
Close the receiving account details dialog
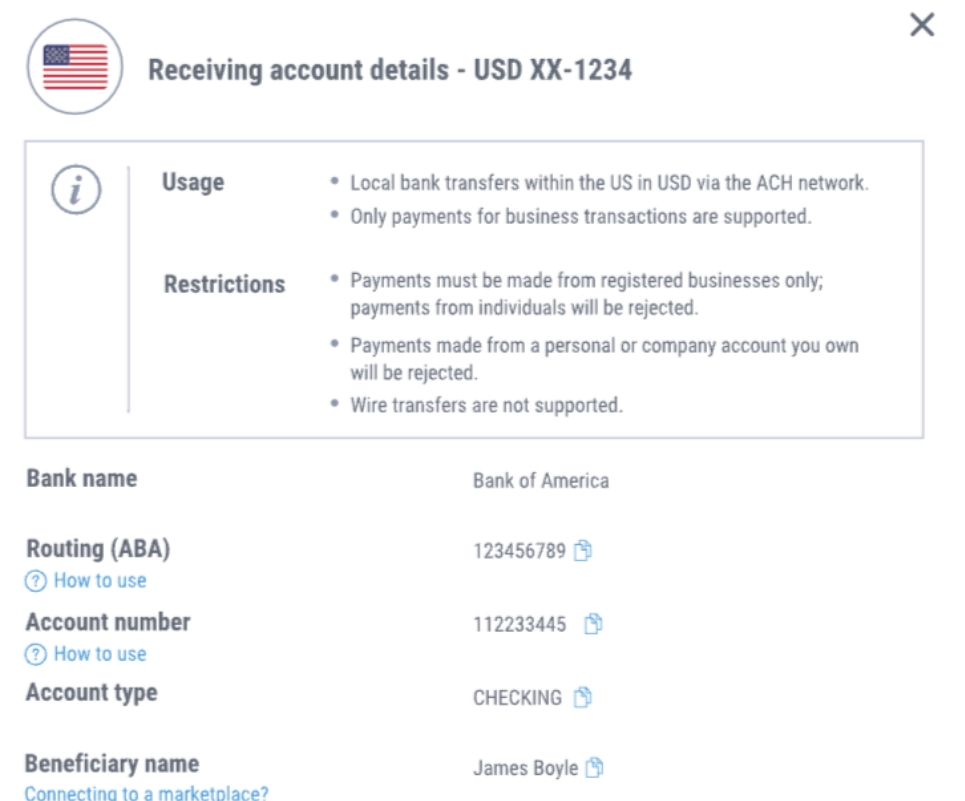[x=922, y=25]
